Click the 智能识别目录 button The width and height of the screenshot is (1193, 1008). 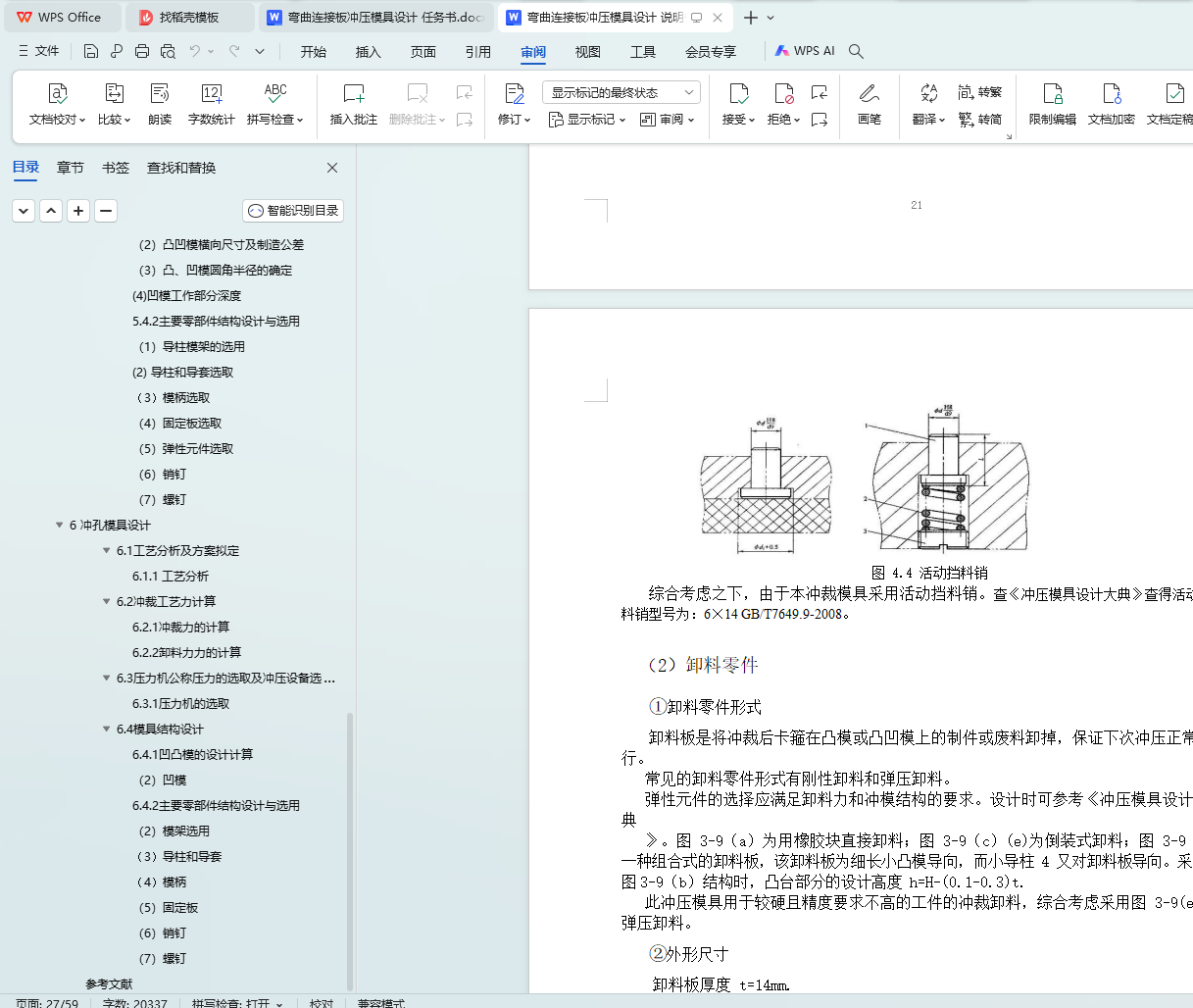293,210
